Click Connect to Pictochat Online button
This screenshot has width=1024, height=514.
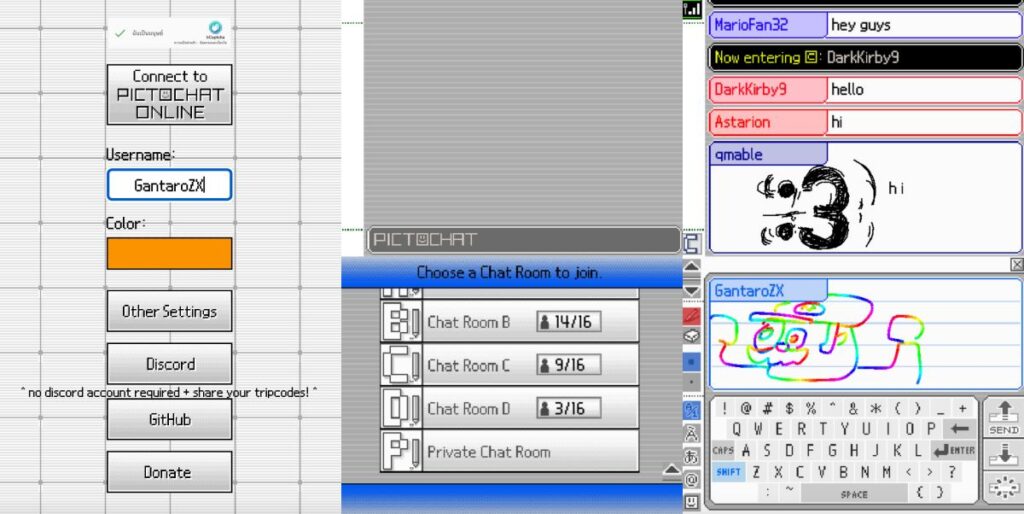(x=169, y=94)
